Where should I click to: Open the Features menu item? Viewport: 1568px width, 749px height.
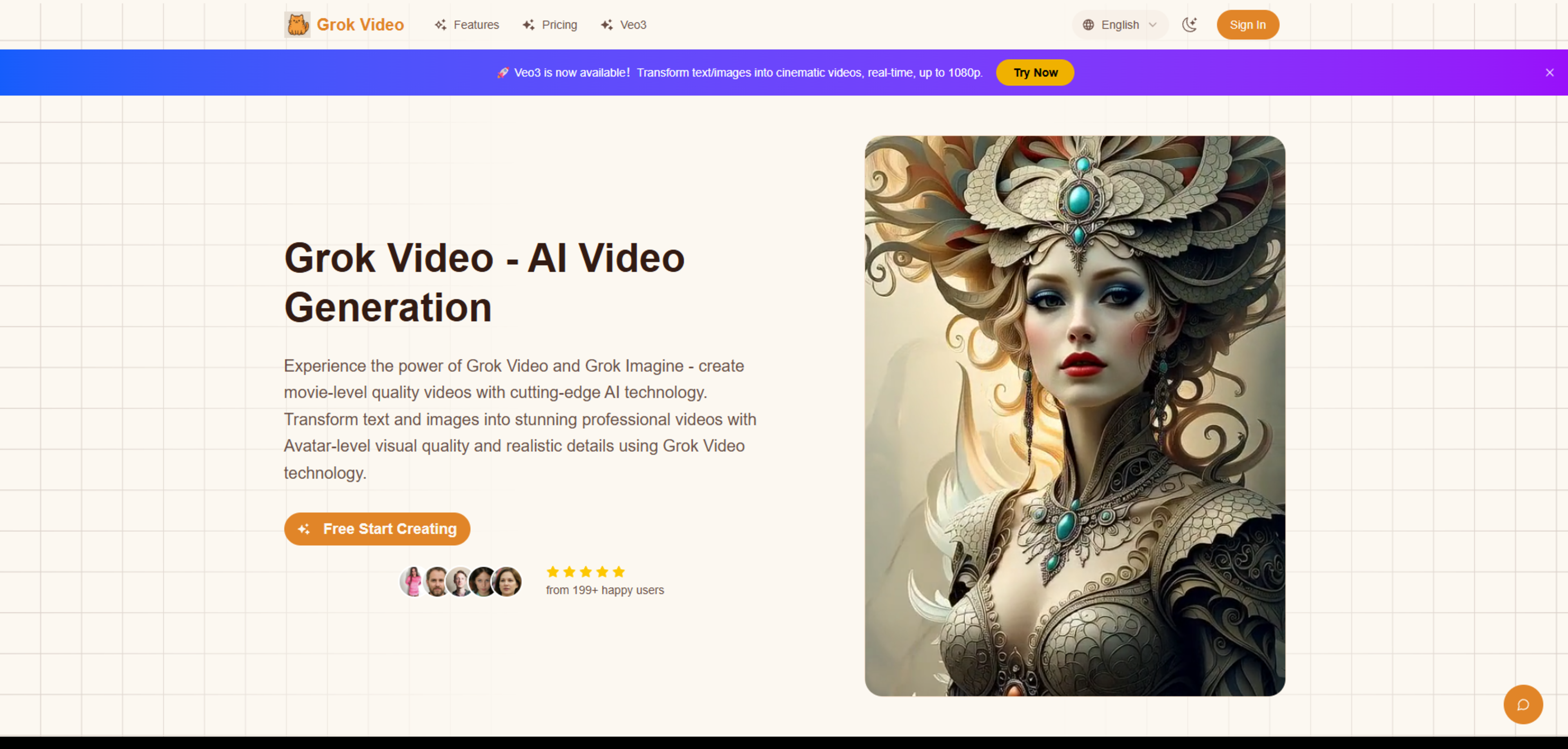[x=475, y=25]
